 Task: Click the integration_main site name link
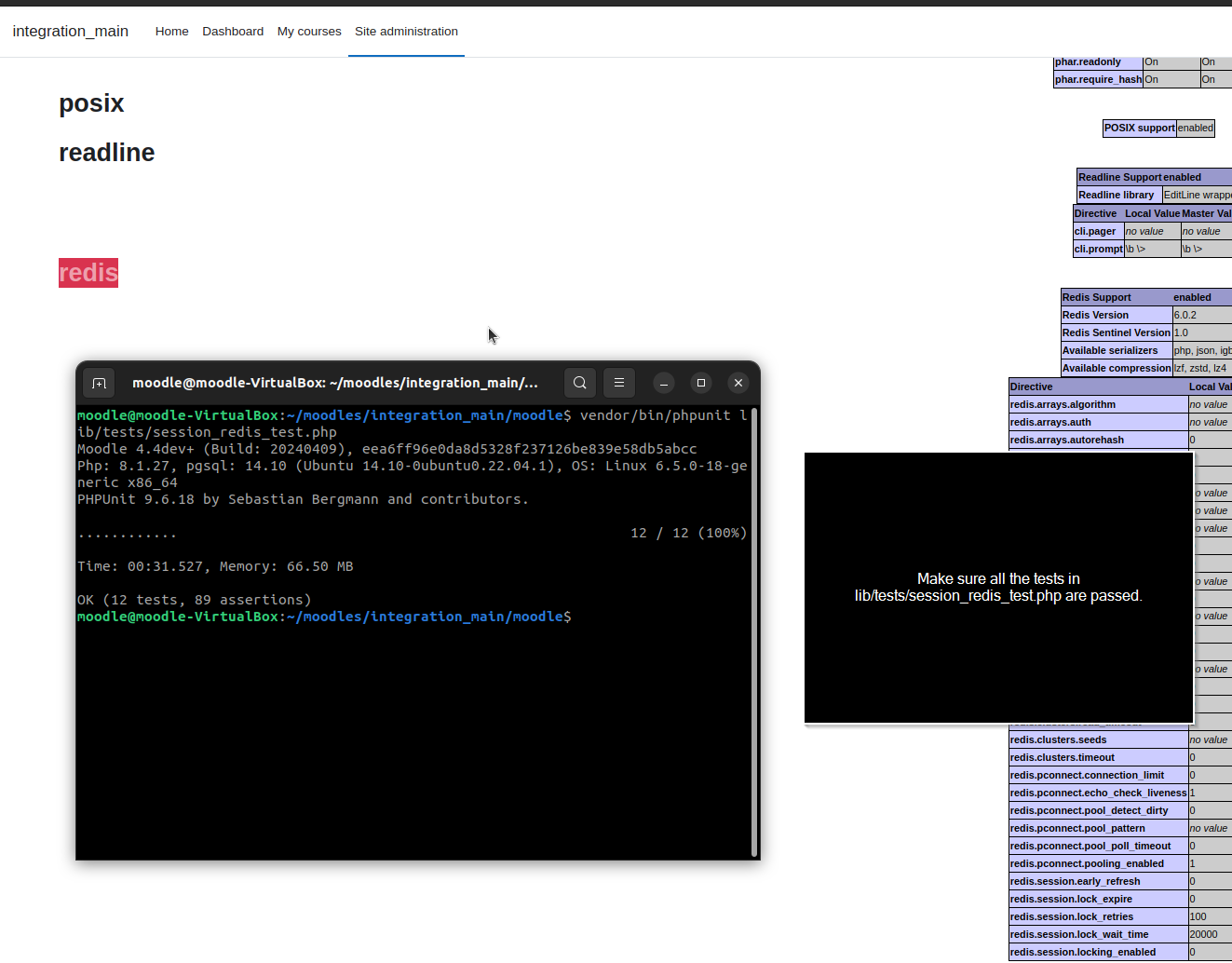(x=71, y=31)
